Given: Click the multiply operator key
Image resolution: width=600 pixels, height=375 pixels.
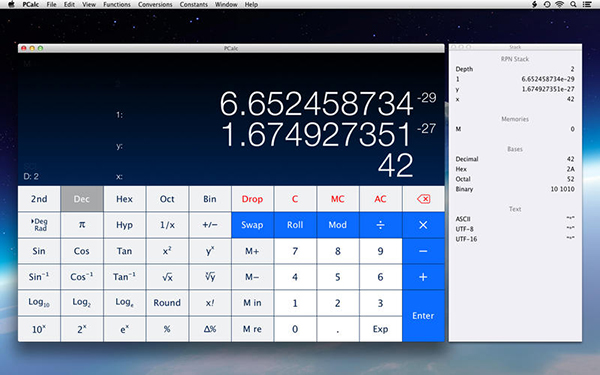Looking at the screenshot, I should point(423,225).
